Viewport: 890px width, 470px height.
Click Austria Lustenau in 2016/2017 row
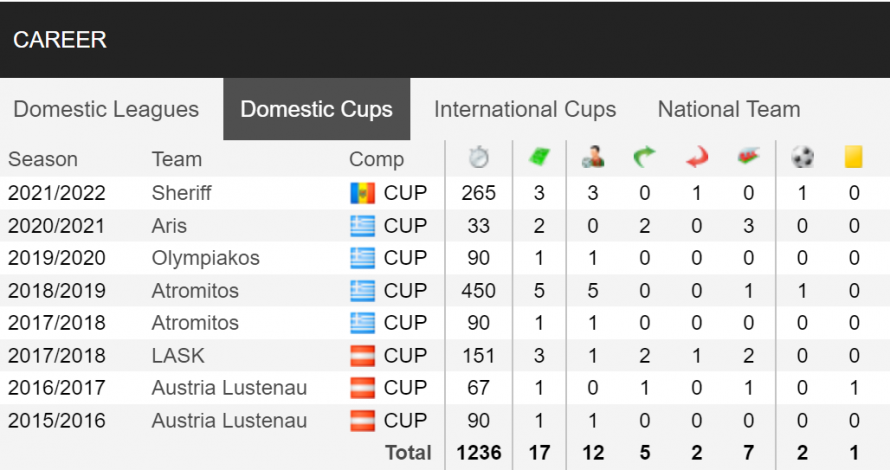229,388
